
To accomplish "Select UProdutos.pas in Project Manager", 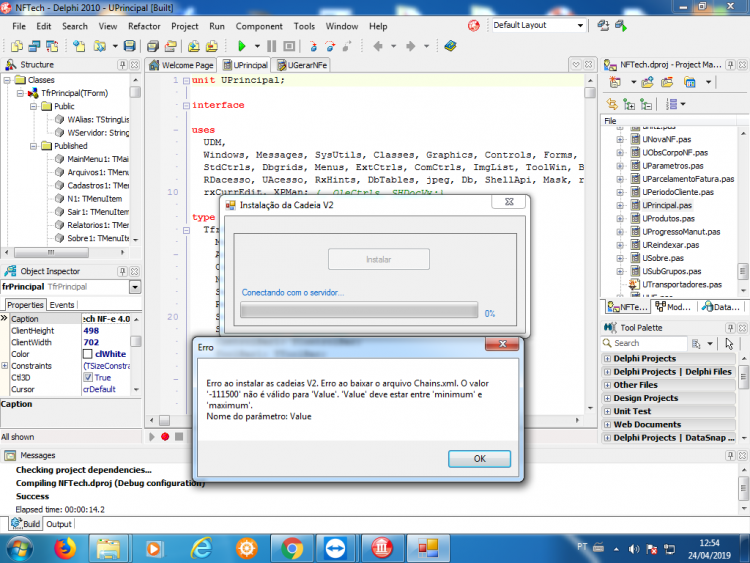I will pyautogui.click(x=668, y=219).
